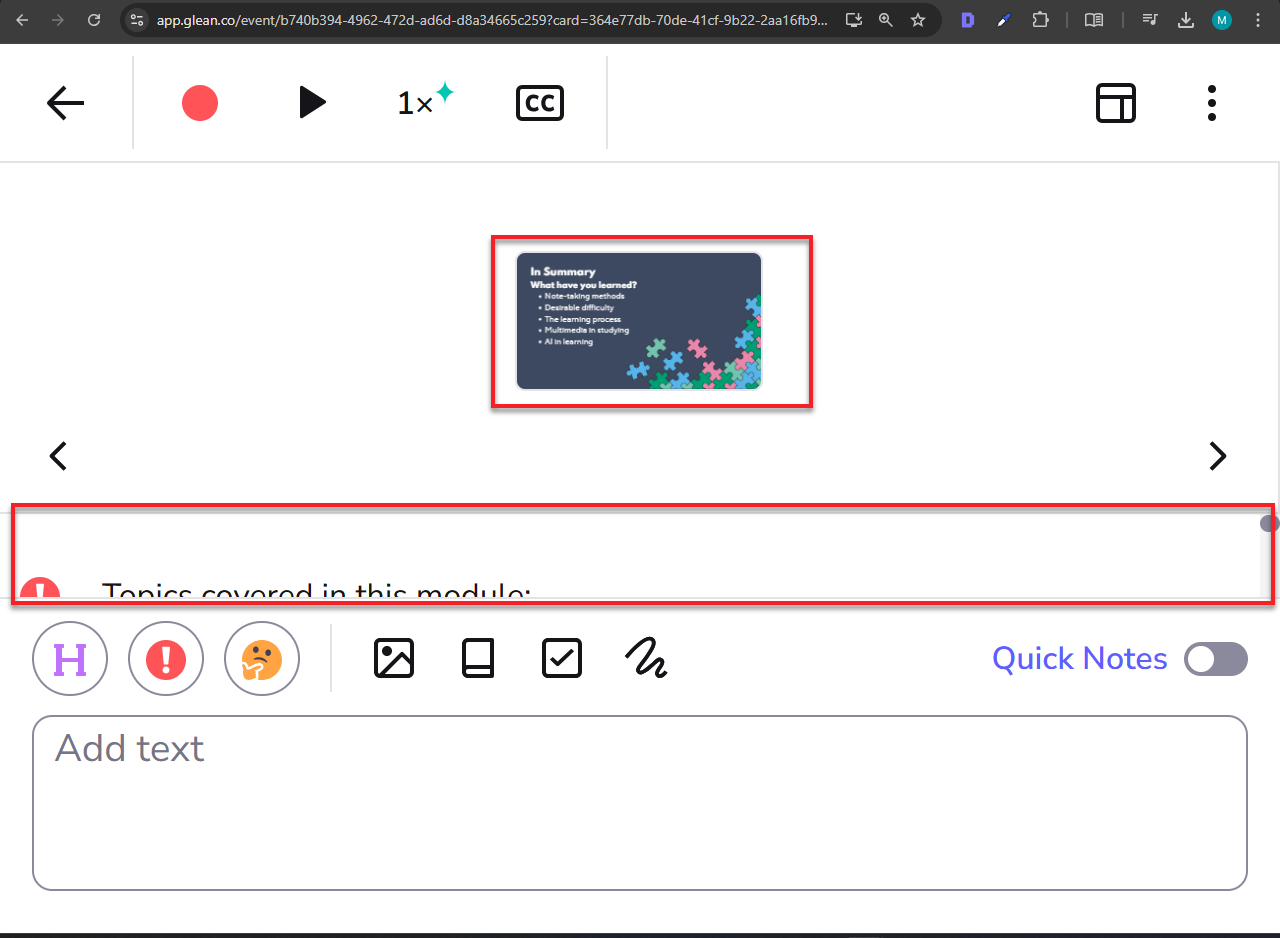Go to the previous slide
The height and width of the screenshot is (938, 1280).
click(59, 456)
